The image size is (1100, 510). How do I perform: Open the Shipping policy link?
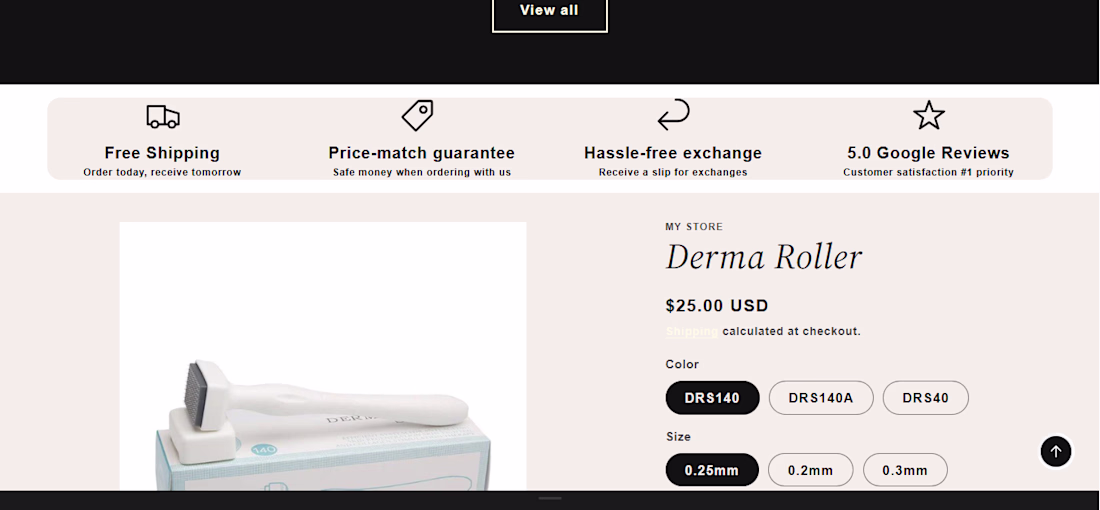pos(691,331)
